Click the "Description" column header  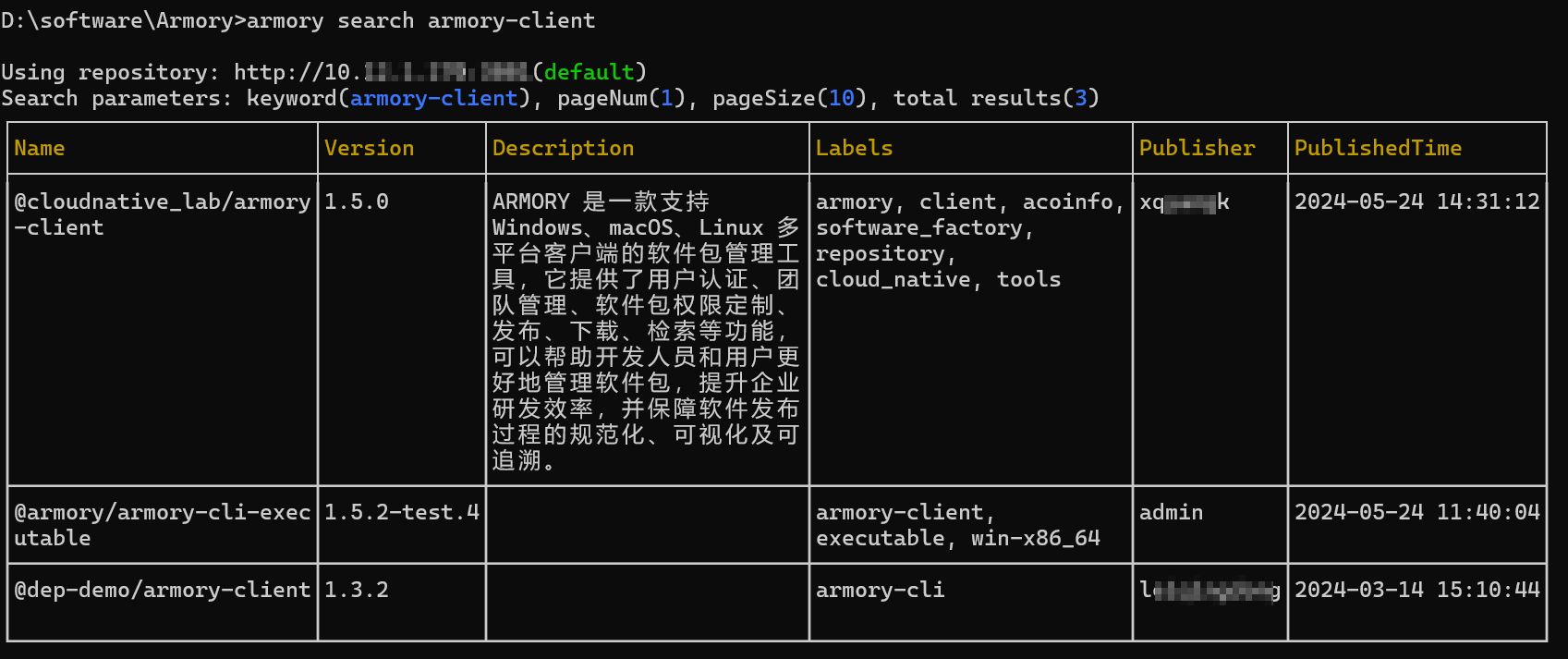[563, 148]
